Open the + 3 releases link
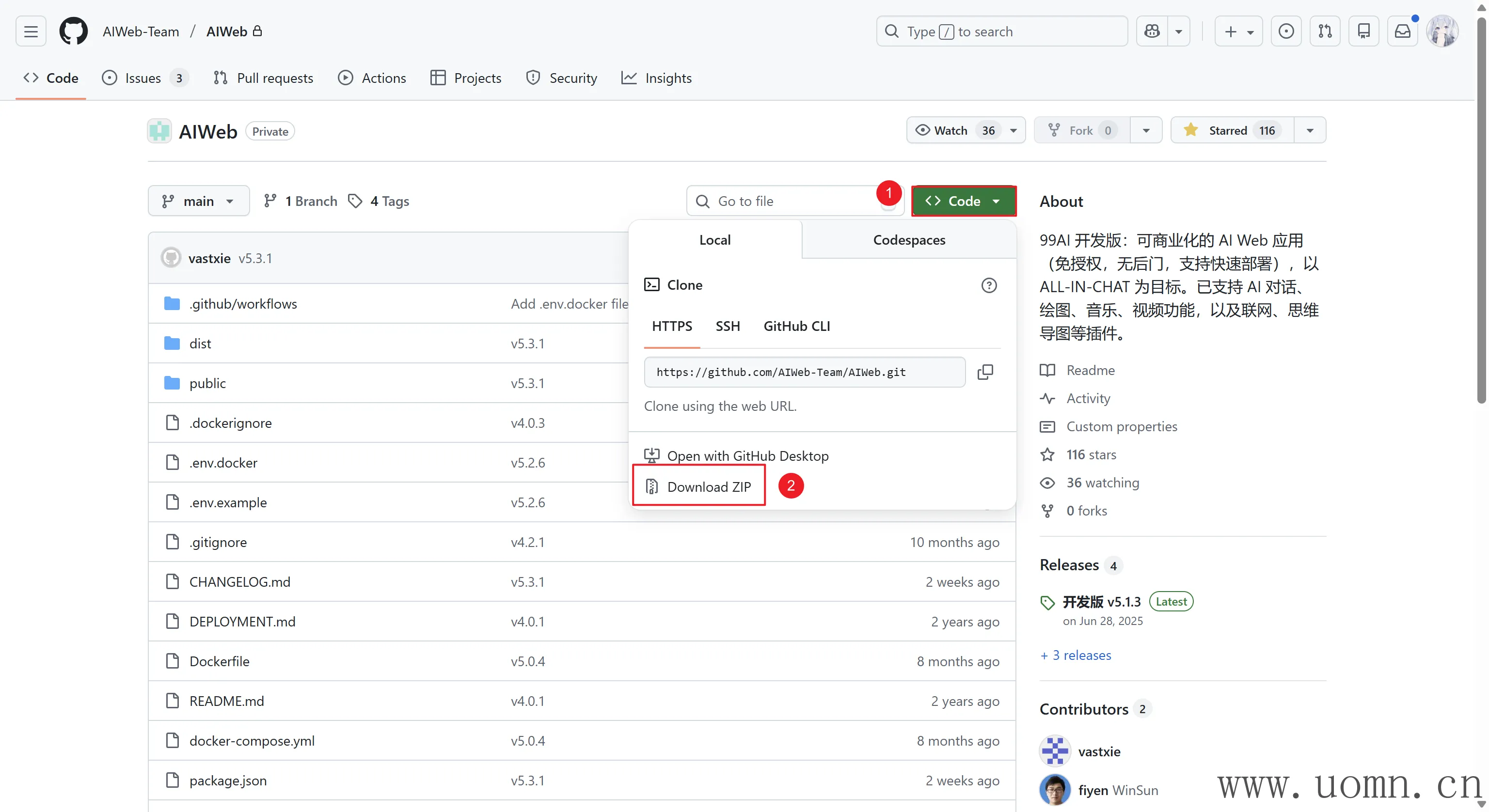Viewport: 1489px width, 812px height. point(1076,655)
